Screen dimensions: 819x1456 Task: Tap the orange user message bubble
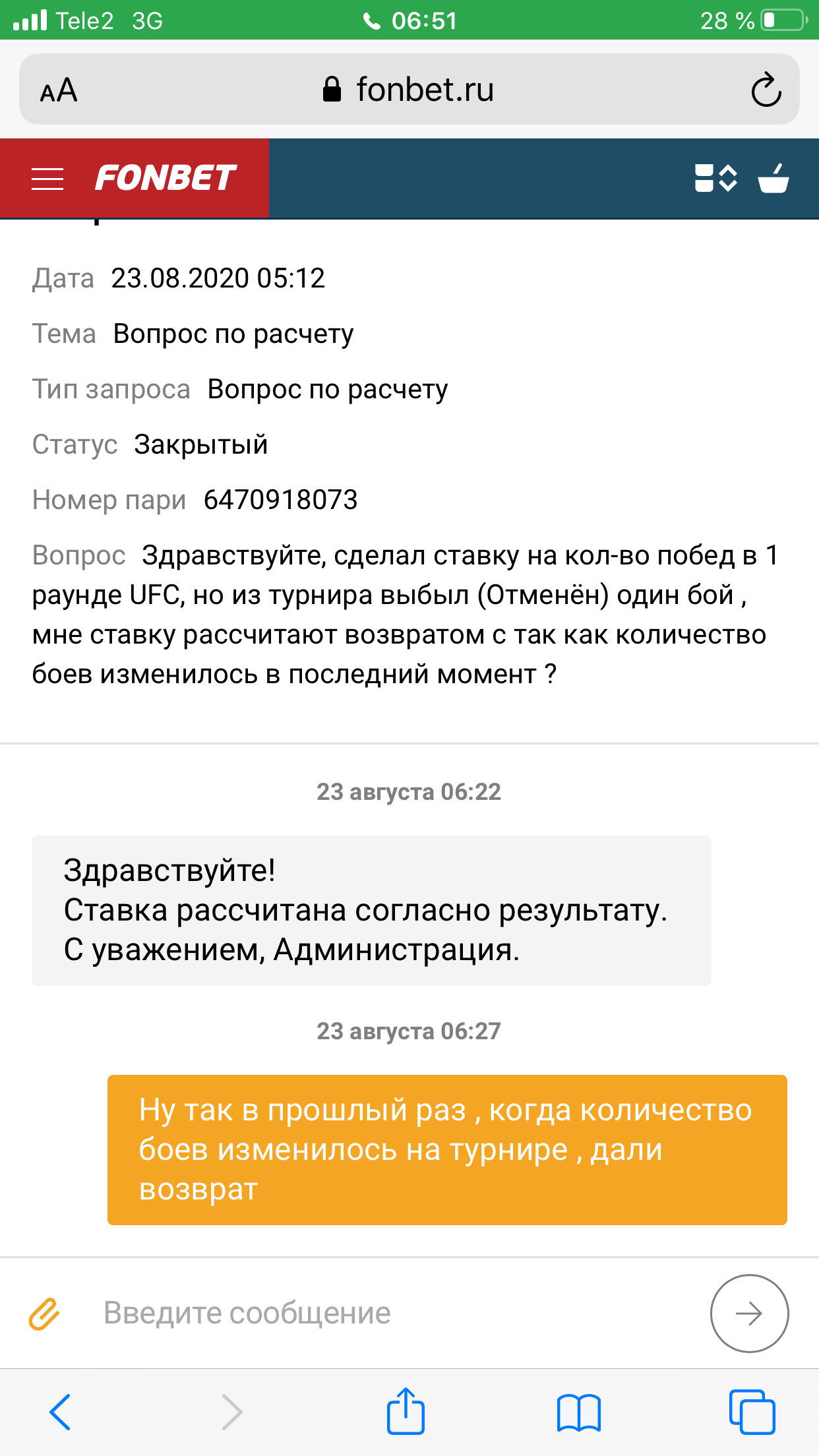(x=447, y=1149)
